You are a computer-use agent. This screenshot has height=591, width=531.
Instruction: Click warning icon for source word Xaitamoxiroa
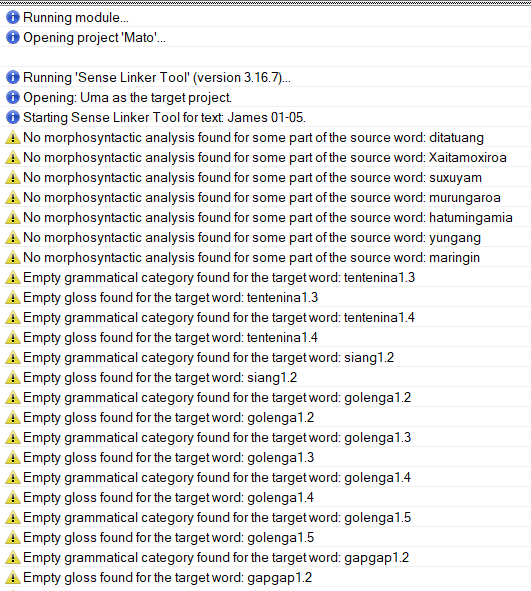[x=13, y=158]
